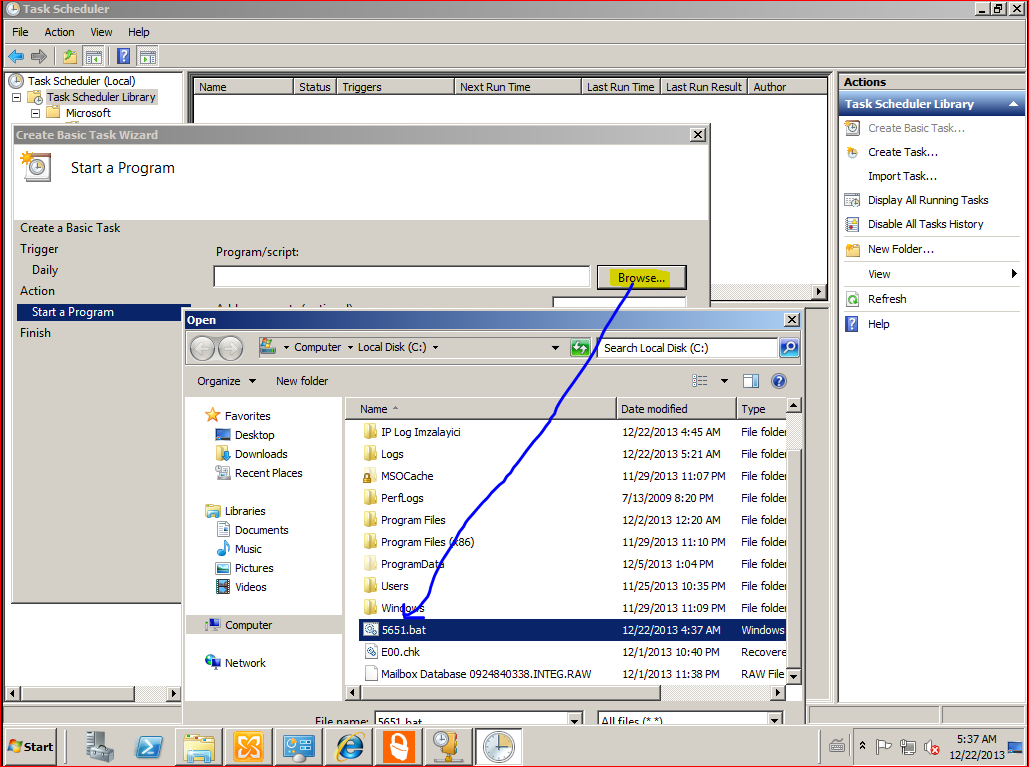Click Create Task... in Actions pane

902,152
